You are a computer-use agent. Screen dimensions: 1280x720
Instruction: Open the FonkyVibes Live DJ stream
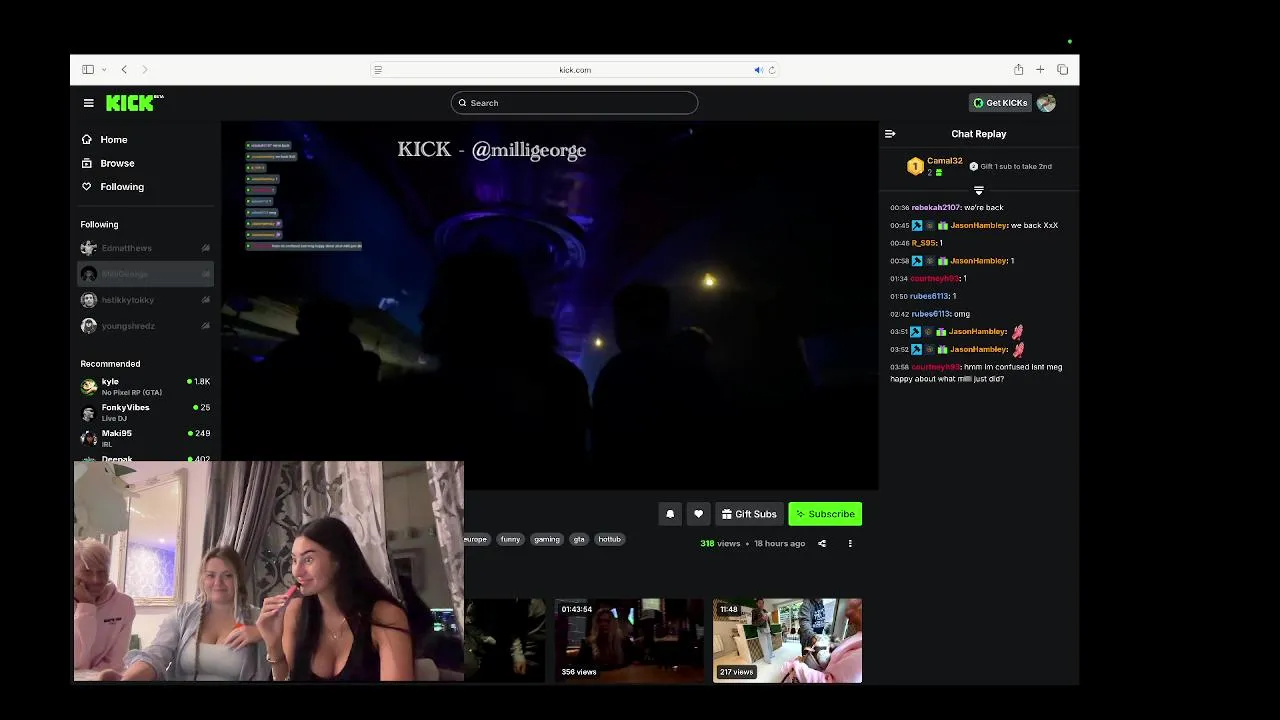pos(145,412)
